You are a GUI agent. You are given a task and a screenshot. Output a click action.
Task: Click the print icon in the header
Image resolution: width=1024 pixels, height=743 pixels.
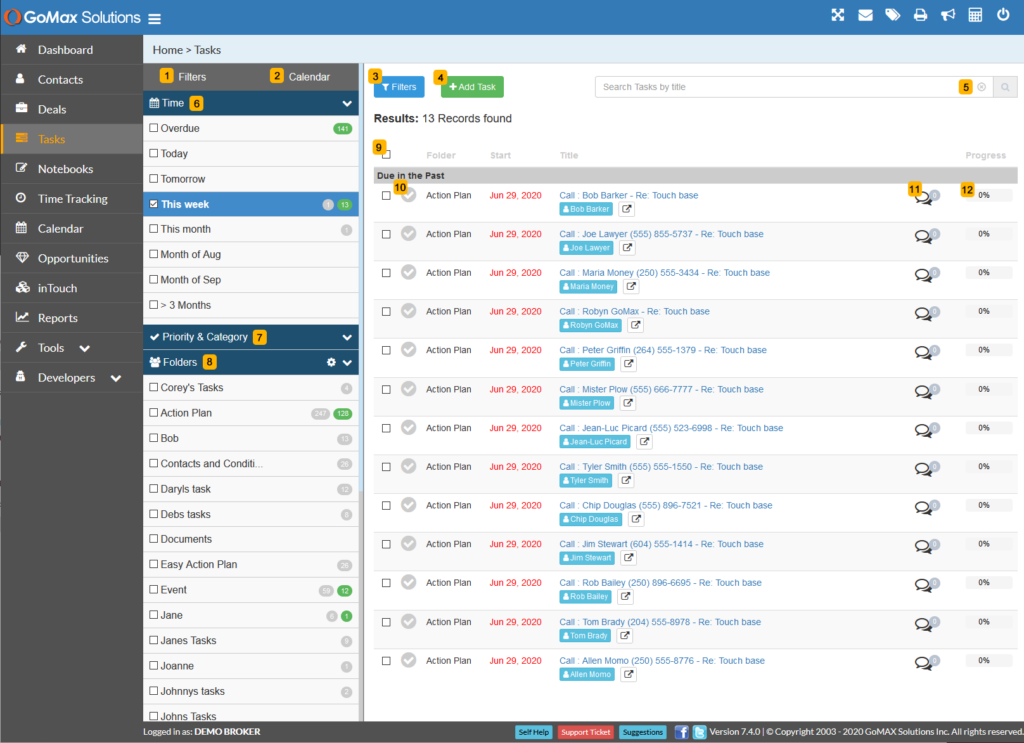919,15
